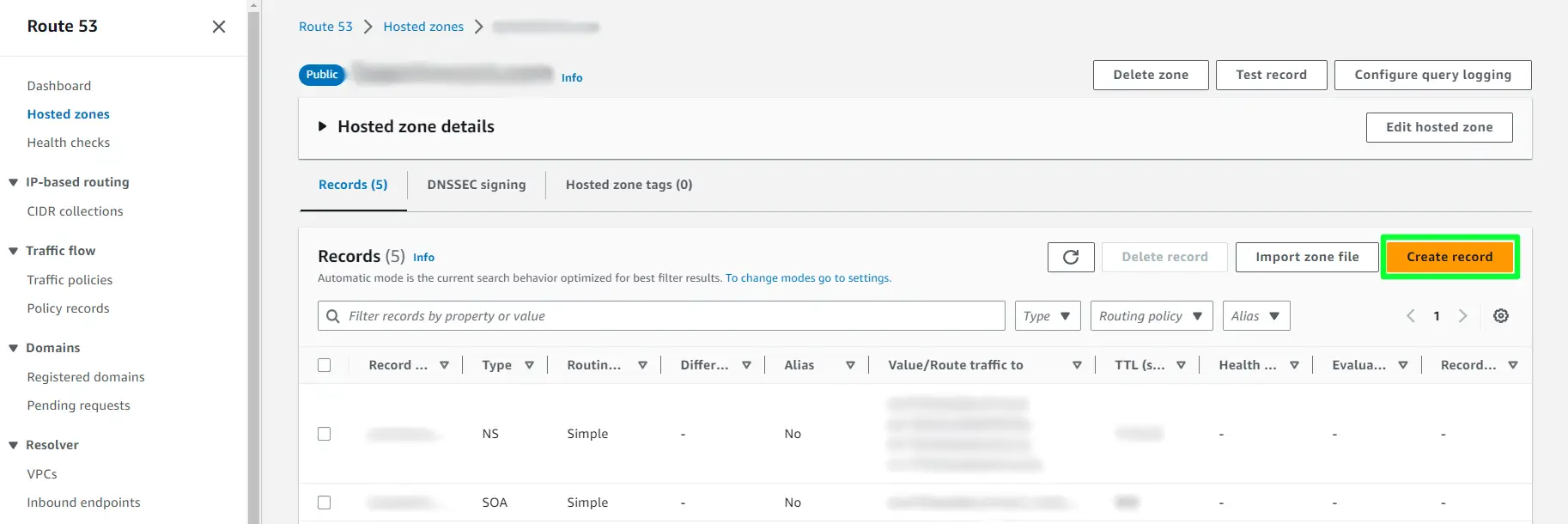Open CIDR collections in sidebar
1568x524 pixels.
[x=75, y=211]
